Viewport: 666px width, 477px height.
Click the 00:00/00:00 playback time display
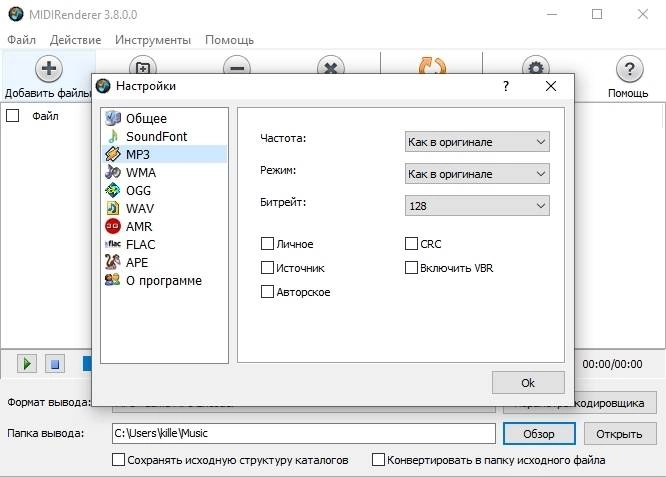[612, 364]
